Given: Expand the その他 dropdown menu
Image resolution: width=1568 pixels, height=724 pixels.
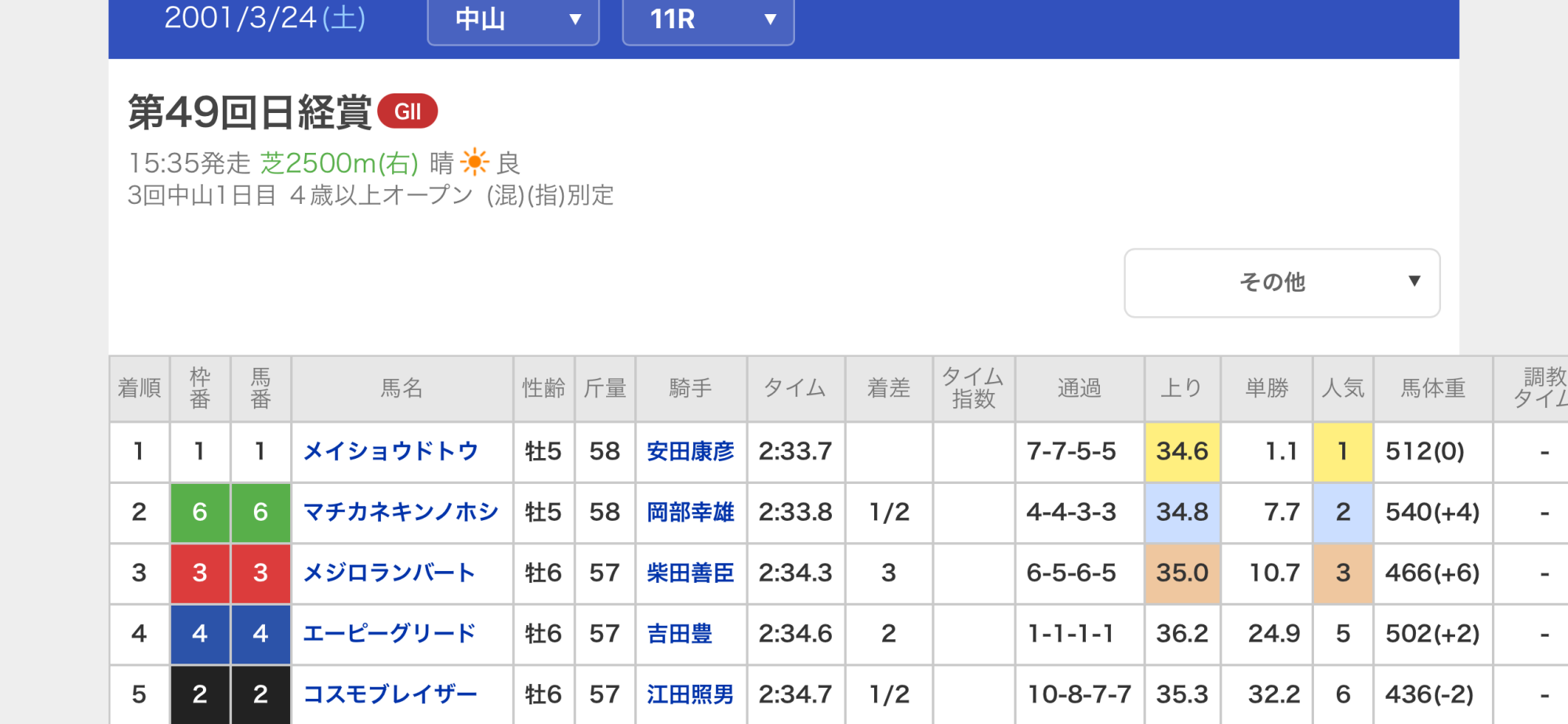Looking at the screenshot, I should [x=1281, y=282].
